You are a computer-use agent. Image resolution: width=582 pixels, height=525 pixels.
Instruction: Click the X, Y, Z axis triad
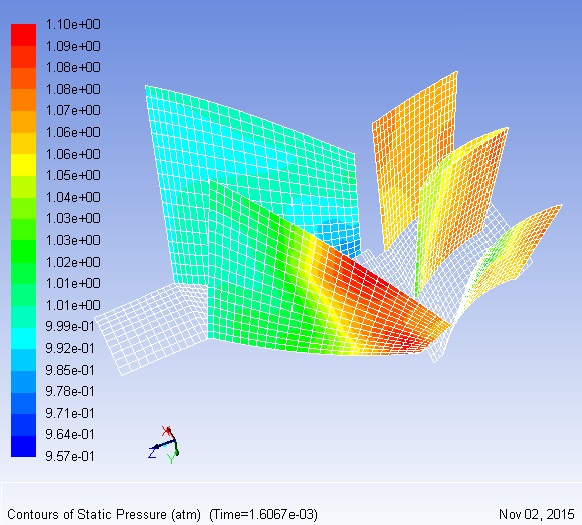164,445
